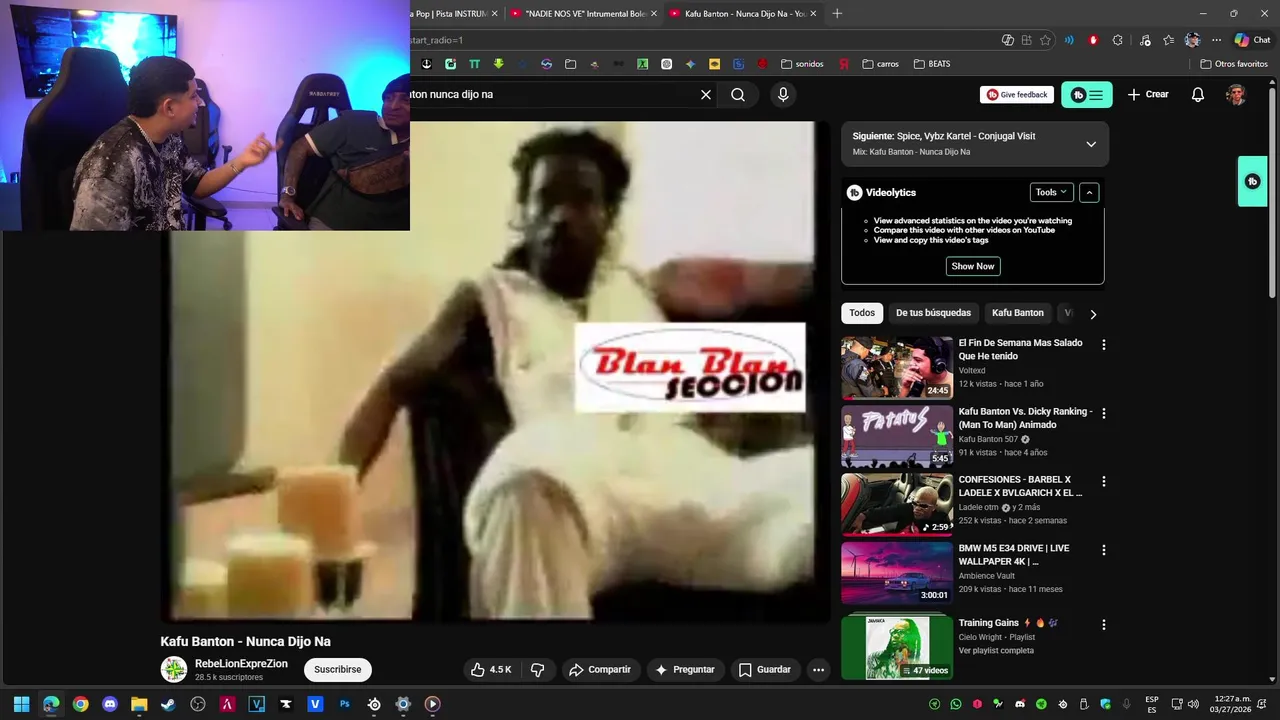Save the video with Guardar
Viewport: 1280px width, 720px height.
[x=765, y=670]
